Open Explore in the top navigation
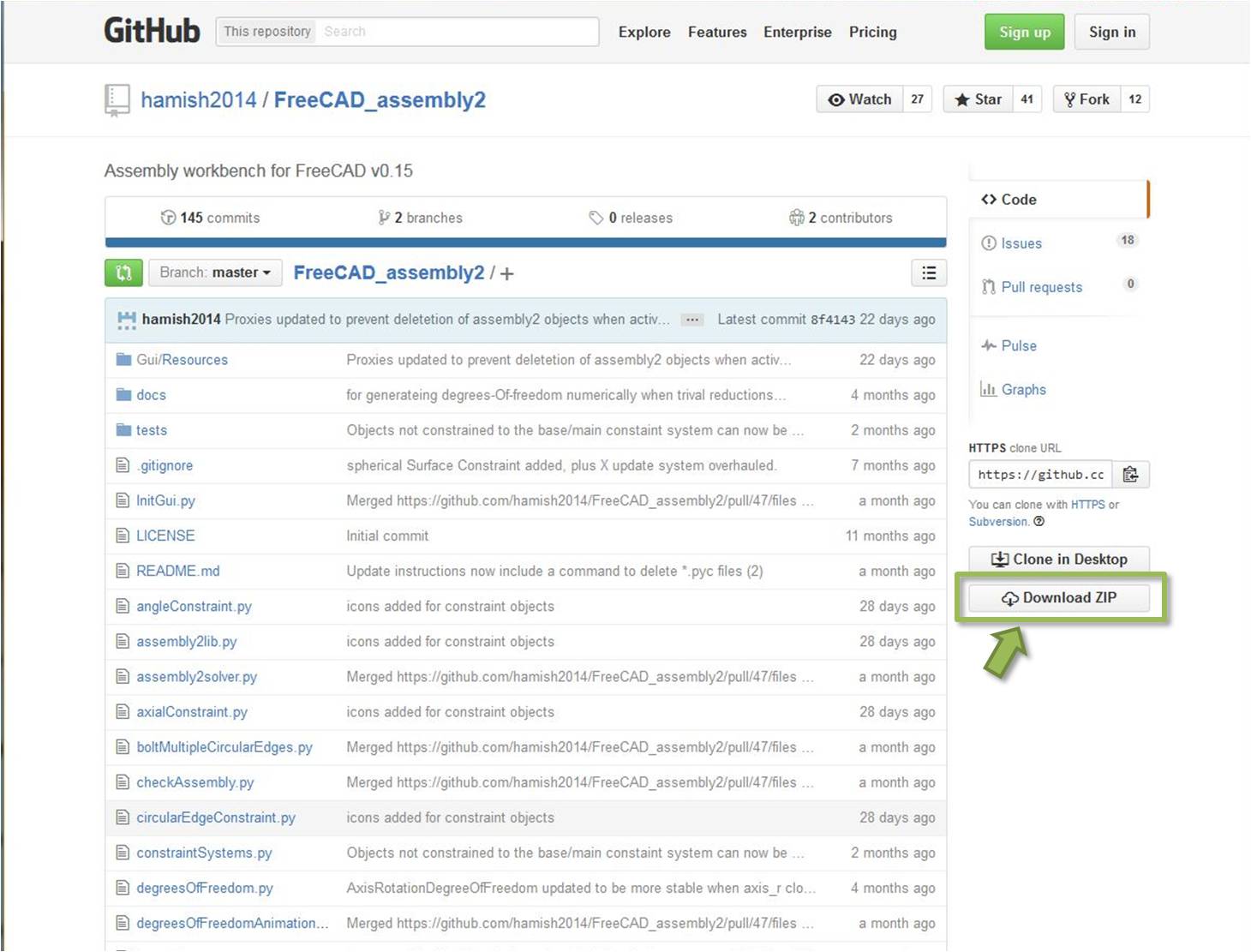Image resolution: width=1251 pixels, height=952 pixels. tap(644, 32)
